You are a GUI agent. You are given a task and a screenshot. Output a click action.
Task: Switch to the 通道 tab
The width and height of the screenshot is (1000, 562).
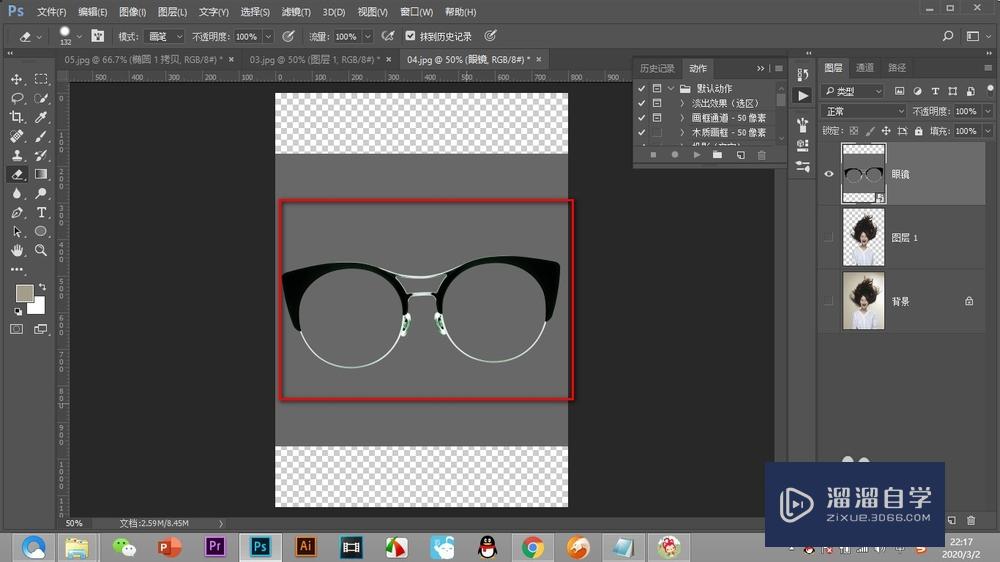click(x=865, y=68)
